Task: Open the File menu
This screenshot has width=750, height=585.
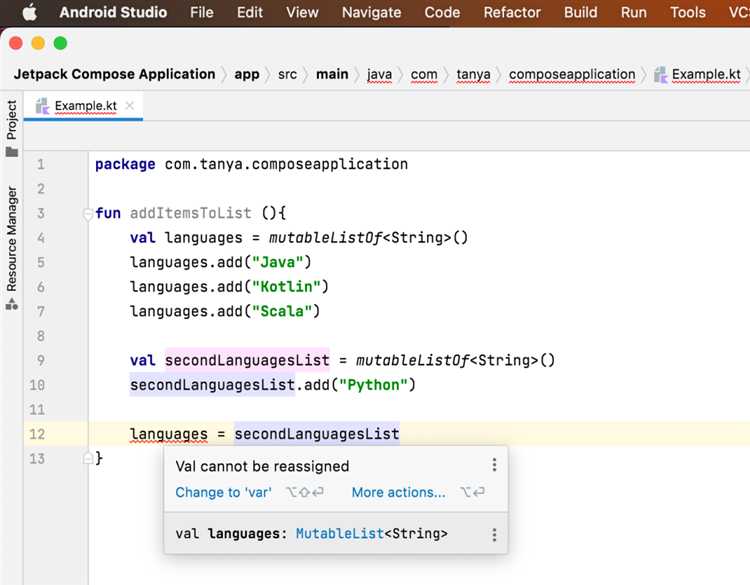Action: (201, 12)
